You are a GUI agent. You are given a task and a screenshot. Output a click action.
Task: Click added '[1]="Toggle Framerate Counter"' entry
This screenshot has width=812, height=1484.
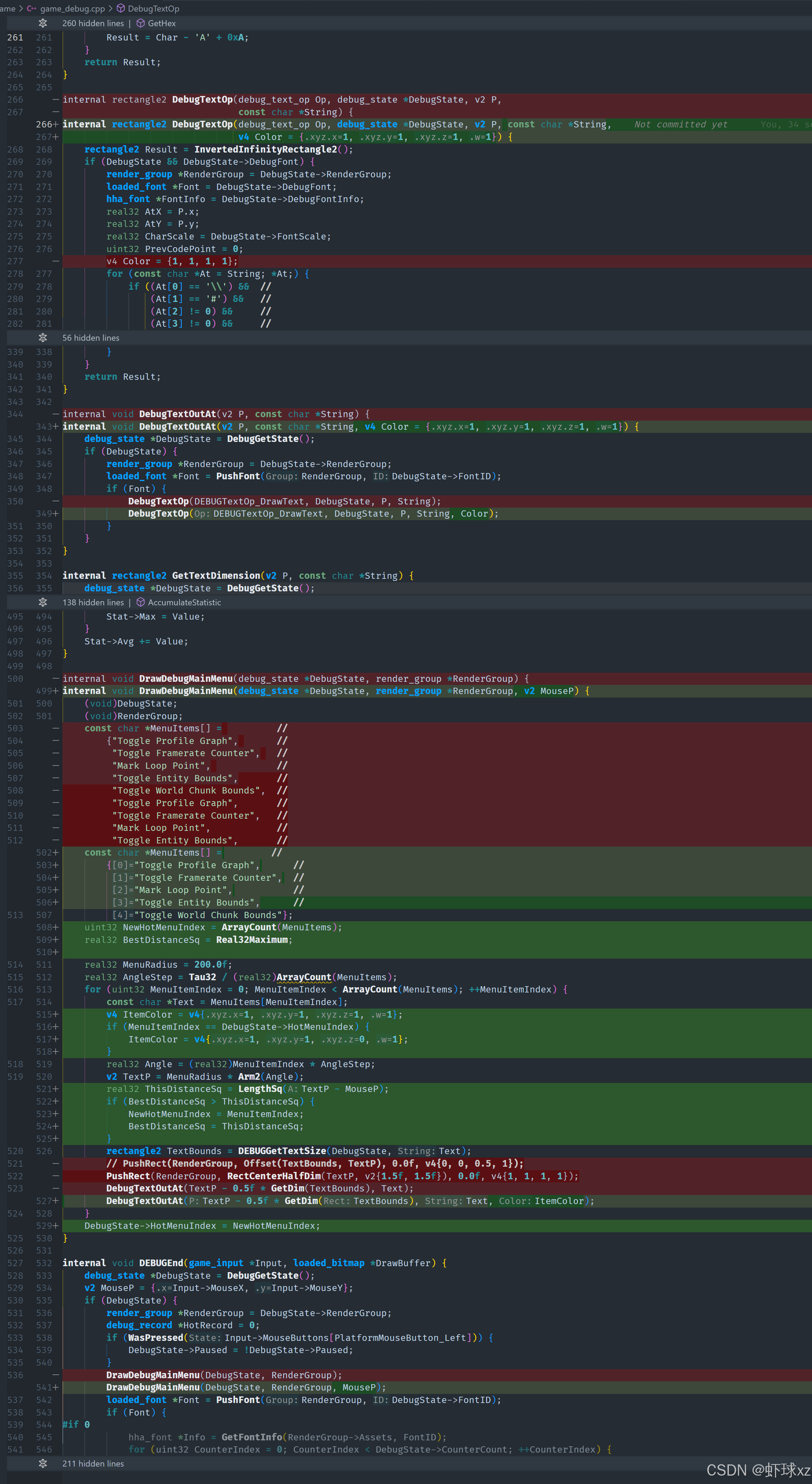(194, 877)
